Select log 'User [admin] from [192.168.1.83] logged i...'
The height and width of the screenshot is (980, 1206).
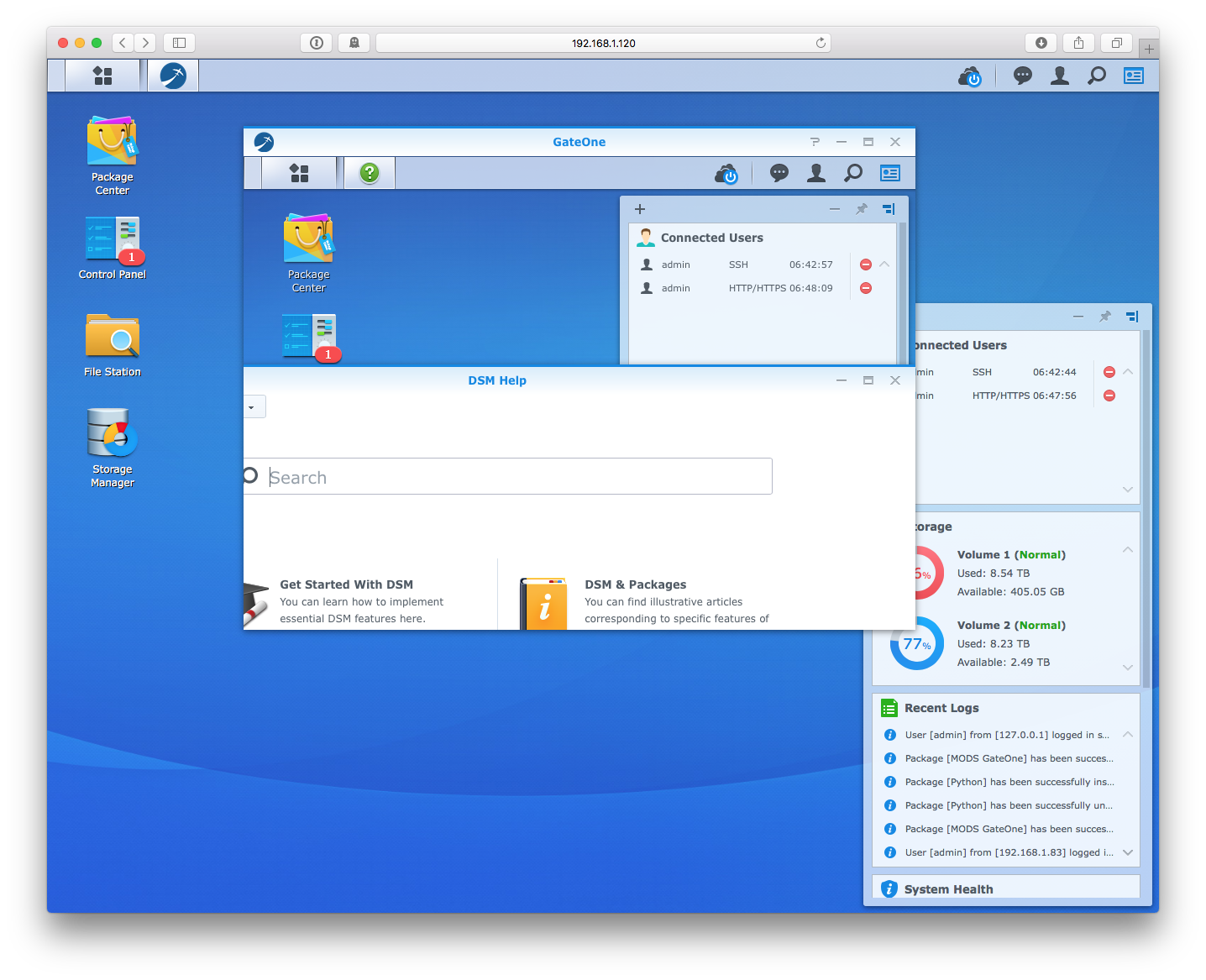tap(1009, 852)
